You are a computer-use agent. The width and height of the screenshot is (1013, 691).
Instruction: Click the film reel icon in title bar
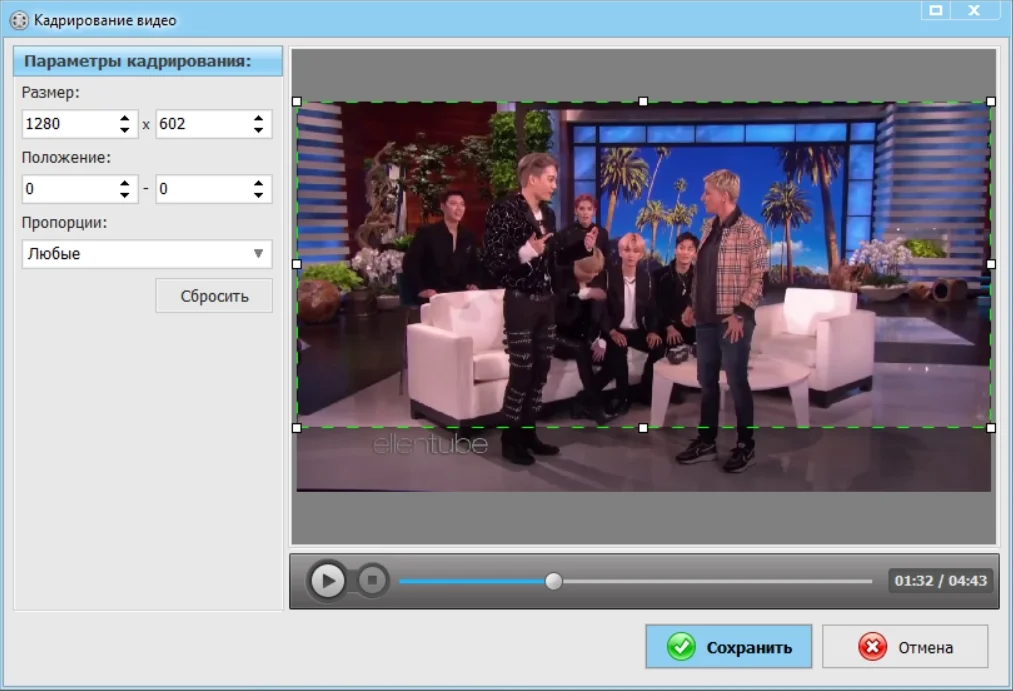pyautogui.click(x=19, y=21)
